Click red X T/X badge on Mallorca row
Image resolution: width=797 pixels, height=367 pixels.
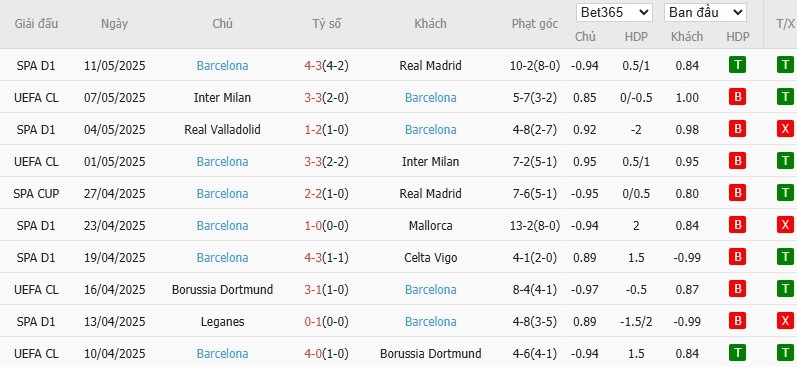(785, 225)
